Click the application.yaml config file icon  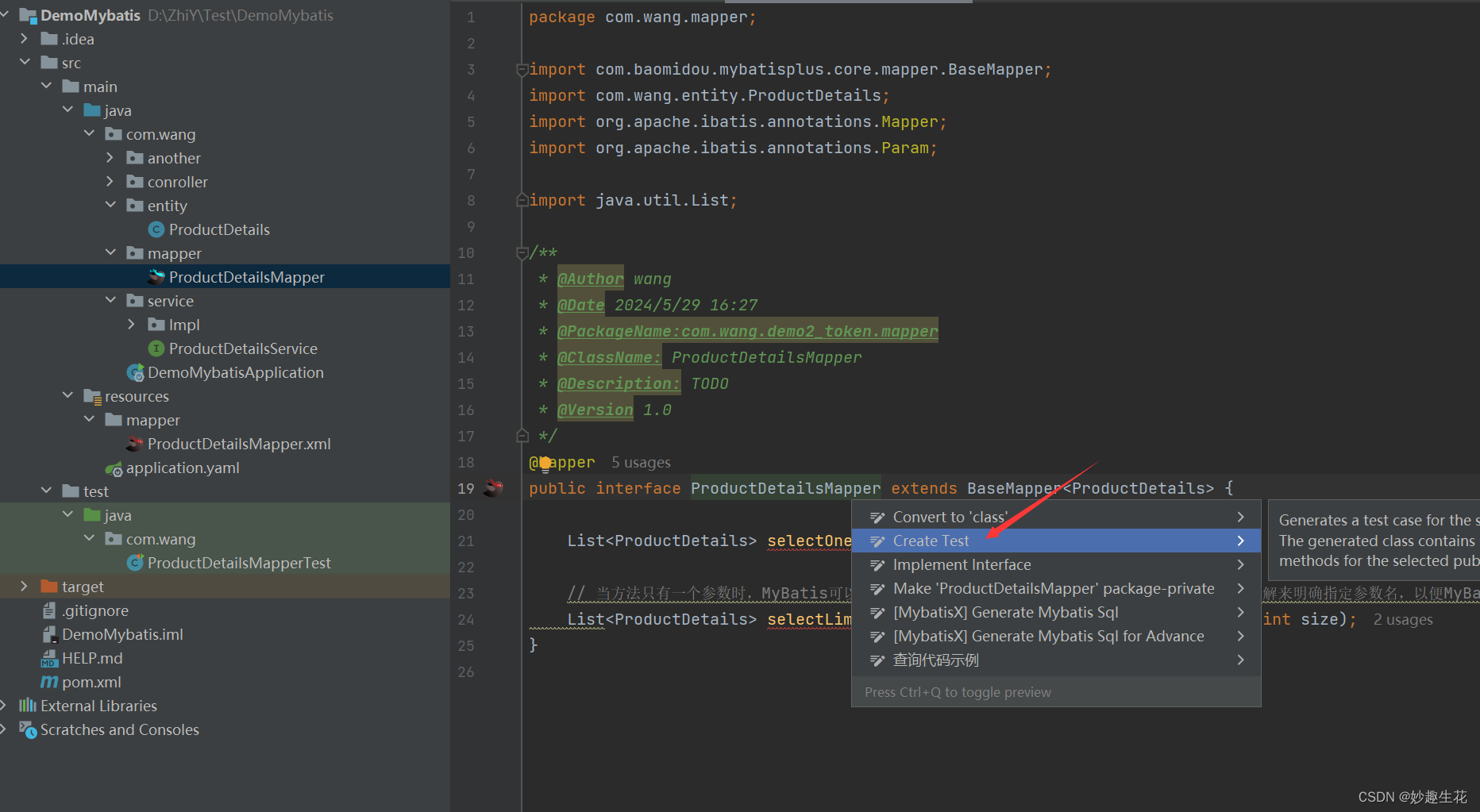pos(114,468)
